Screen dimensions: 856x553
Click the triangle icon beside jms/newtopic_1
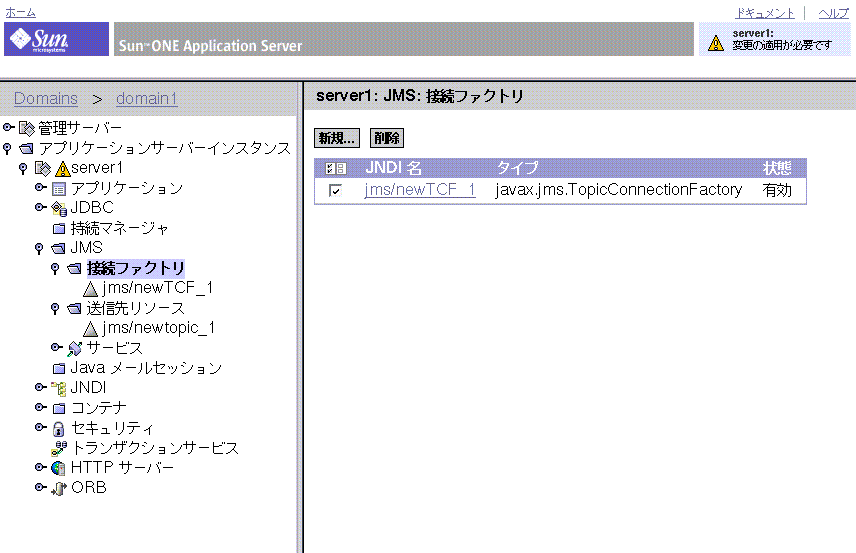click(x=91, y=329)
